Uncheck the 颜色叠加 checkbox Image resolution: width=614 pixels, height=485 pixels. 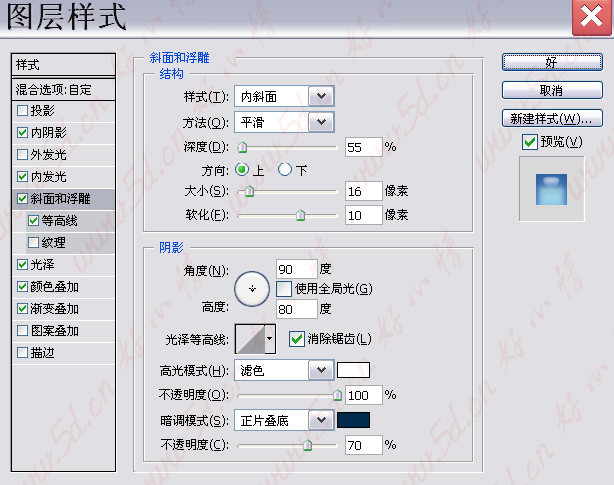pos(22,287)
